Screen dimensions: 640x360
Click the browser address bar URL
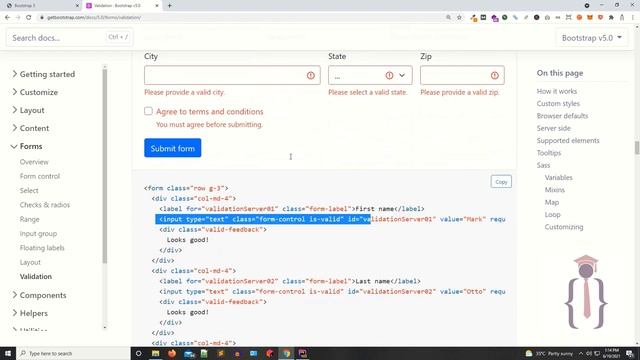tap(94, 17)
